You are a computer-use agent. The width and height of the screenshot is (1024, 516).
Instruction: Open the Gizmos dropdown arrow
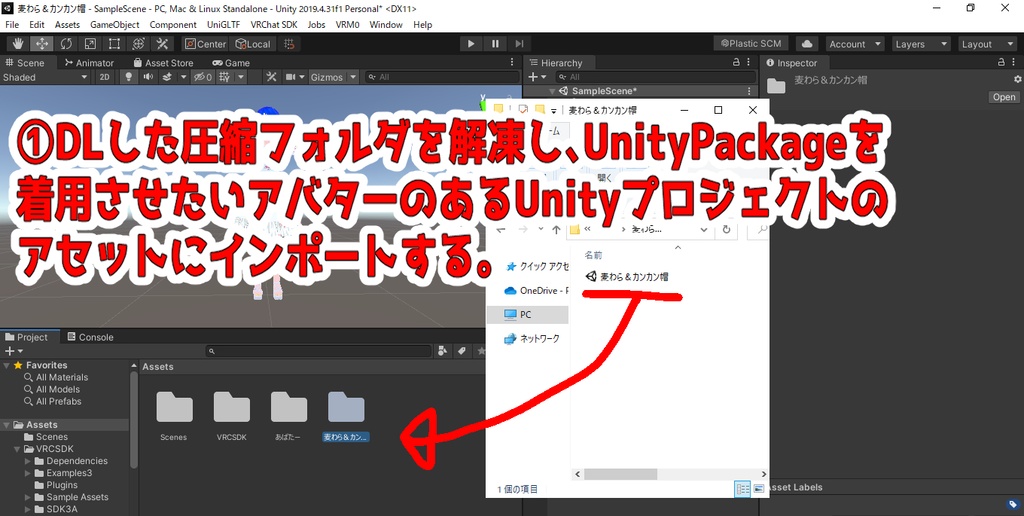(353, 77)
